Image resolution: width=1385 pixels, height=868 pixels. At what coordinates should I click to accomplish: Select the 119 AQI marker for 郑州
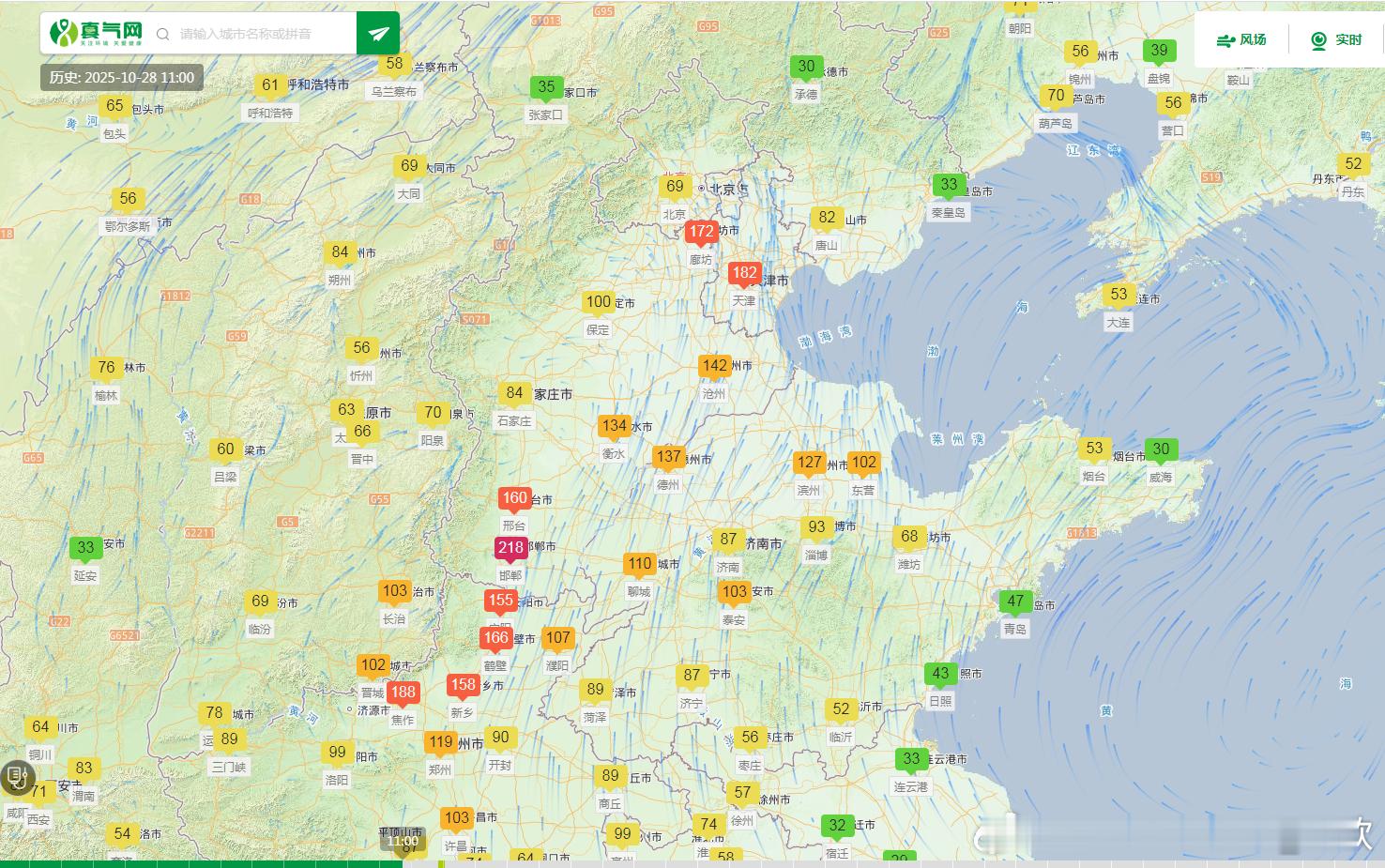point(440,743)
